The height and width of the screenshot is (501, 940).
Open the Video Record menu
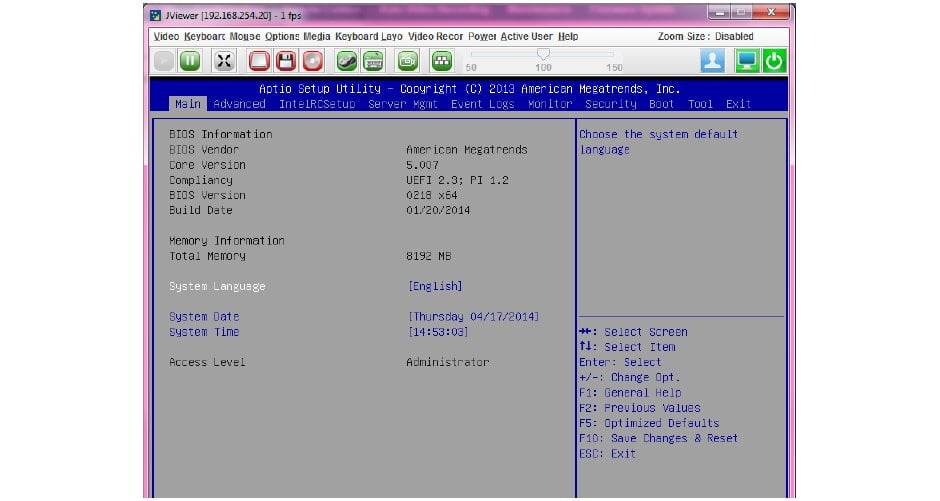pos(435,37)
